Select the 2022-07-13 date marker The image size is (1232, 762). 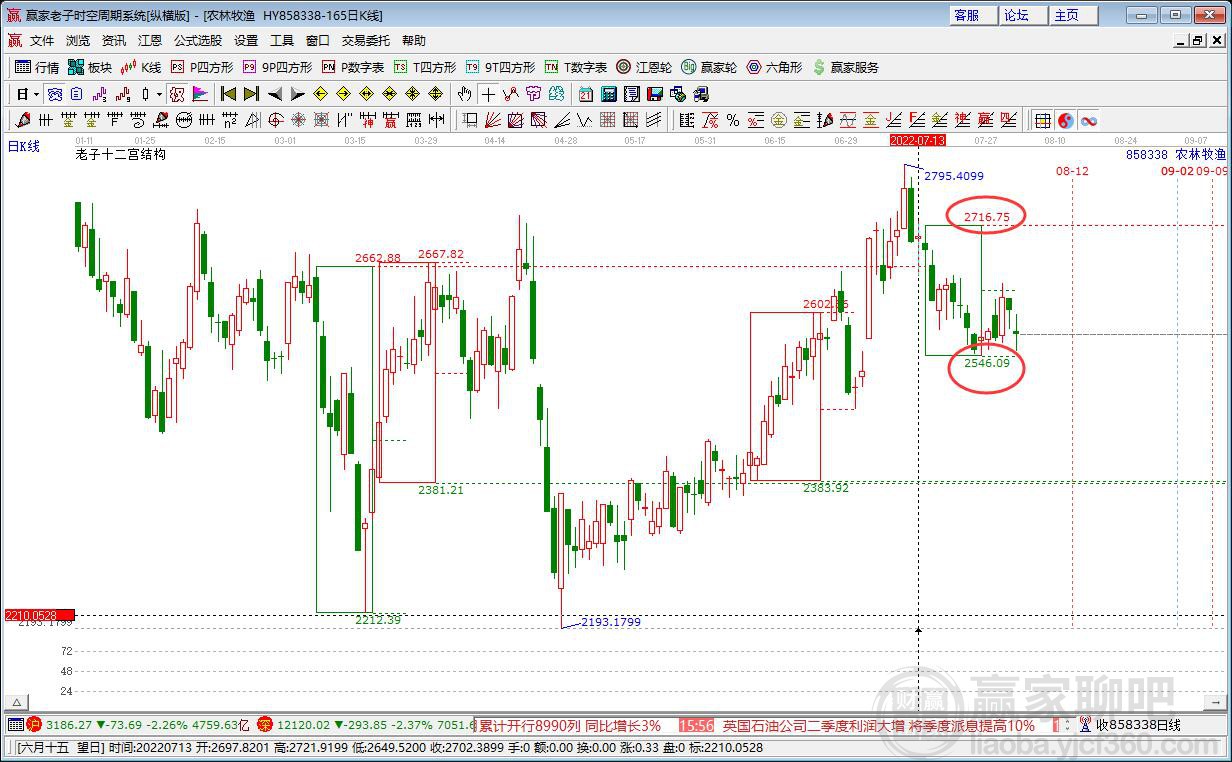click(x=918, y=141)
